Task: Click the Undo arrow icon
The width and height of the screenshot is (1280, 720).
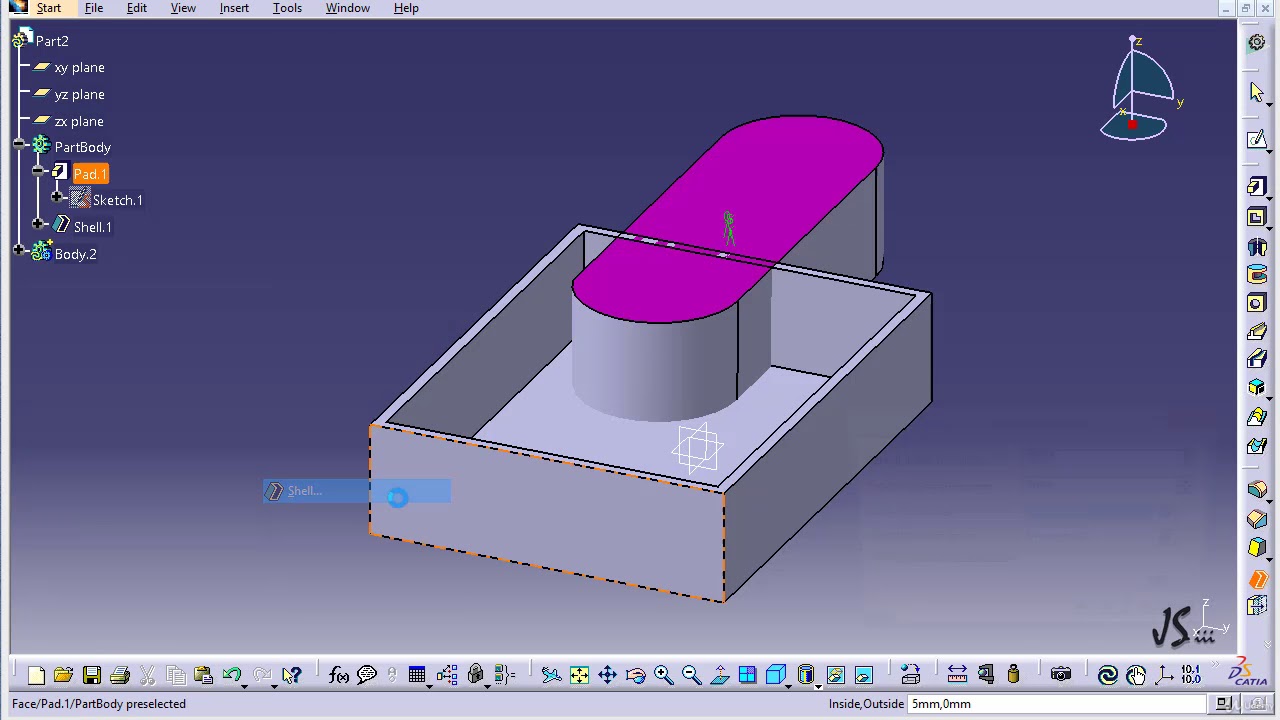Action: pyautogui.click(x=231, y=676)
